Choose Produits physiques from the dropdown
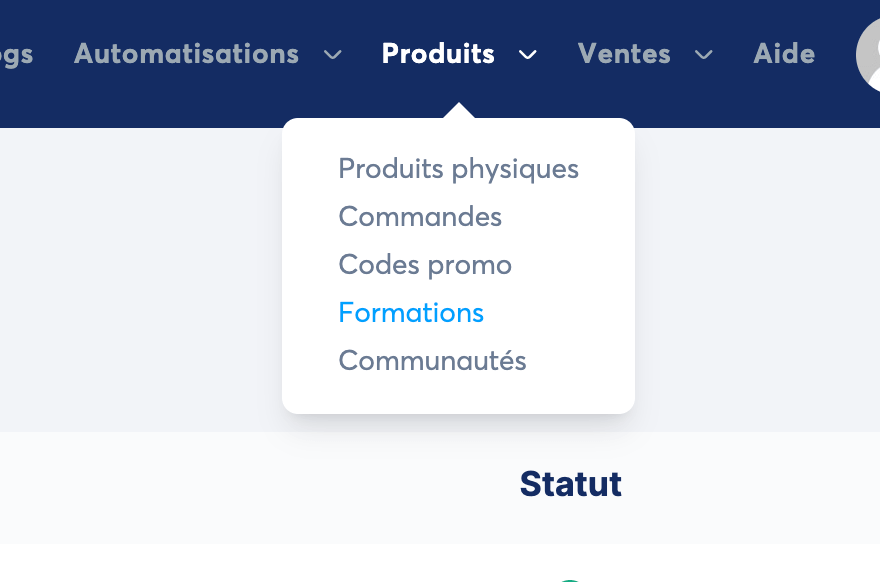The height and width of the screenshot is (582, 880). click(459, 168)
